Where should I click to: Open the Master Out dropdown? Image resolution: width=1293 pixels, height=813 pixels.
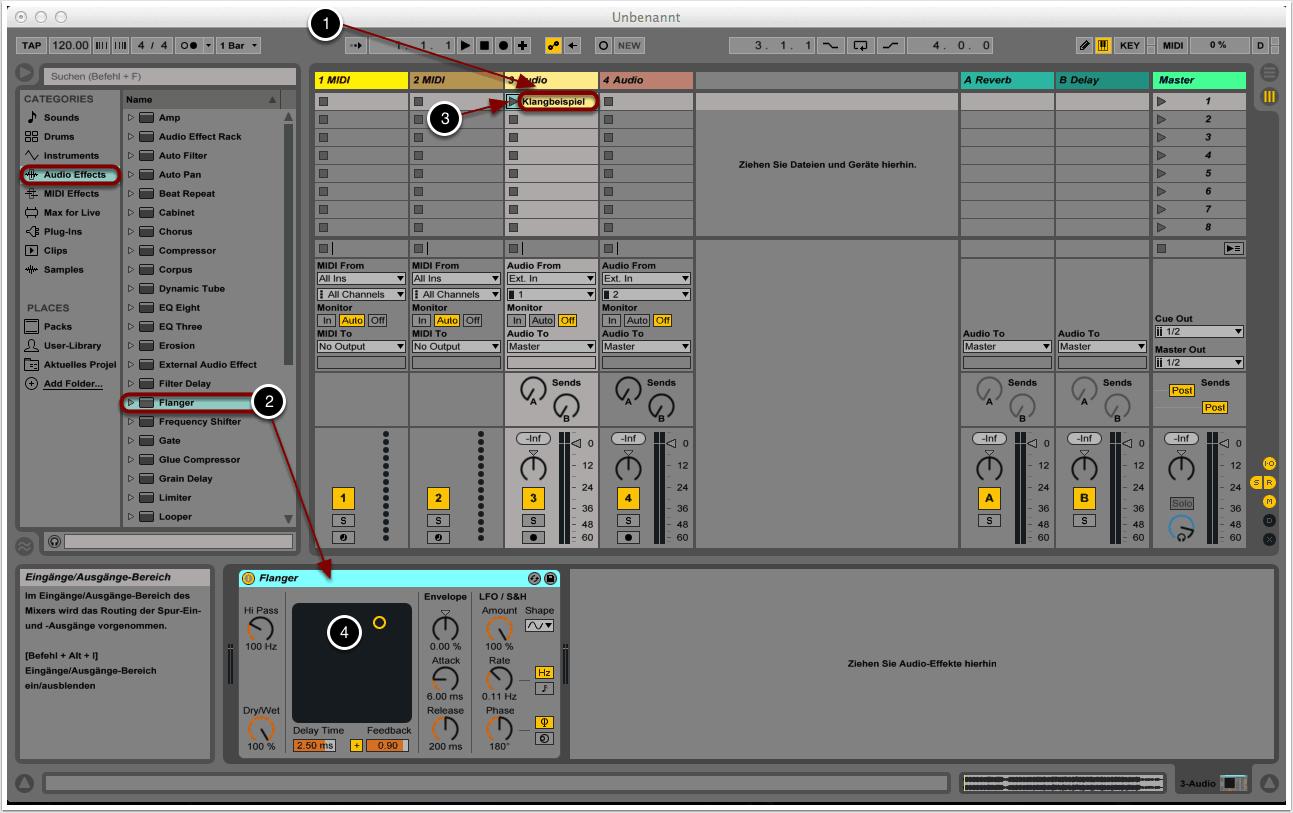coord(1199,363)
